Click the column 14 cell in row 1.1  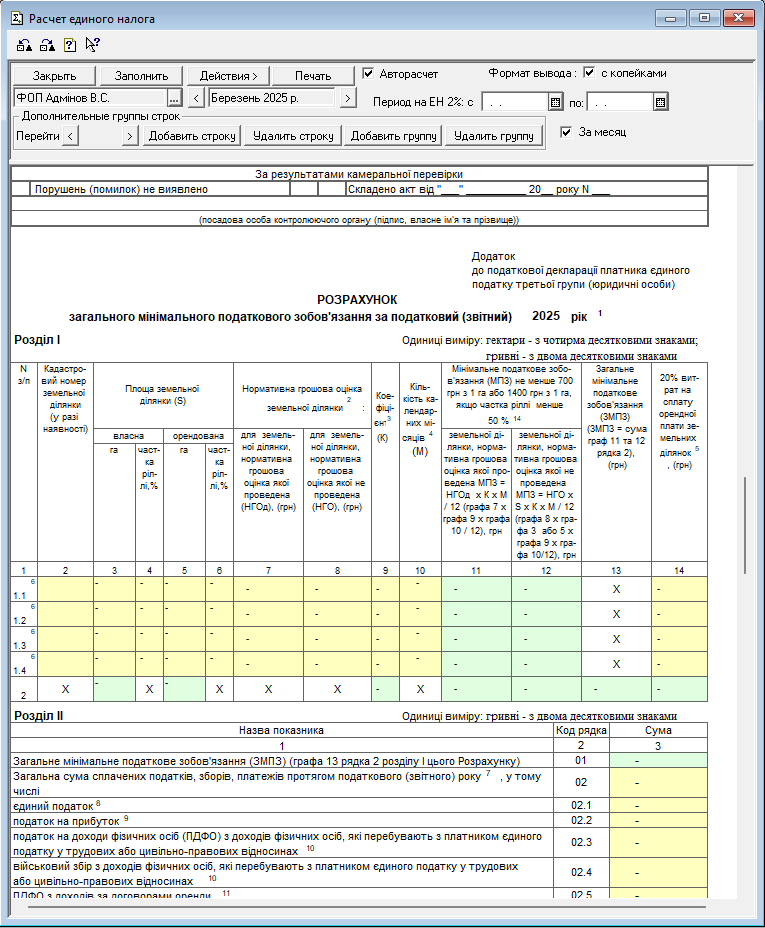click(679, 589)
